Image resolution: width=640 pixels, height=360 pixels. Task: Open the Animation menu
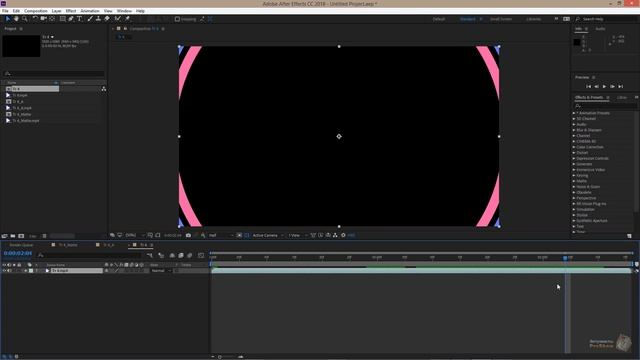pos(90,11)
